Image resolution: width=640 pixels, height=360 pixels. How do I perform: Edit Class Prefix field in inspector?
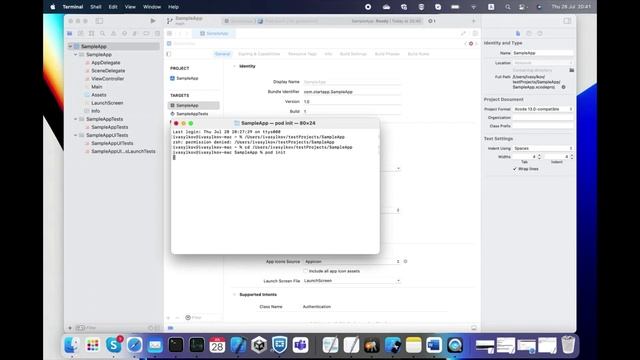click(543, 126)
